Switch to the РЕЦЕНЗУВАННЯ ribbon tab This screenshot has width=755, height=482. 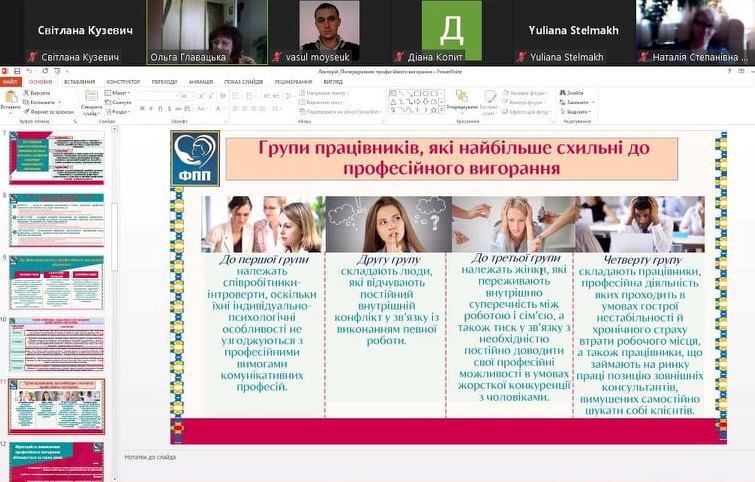(x=293, y=82)
